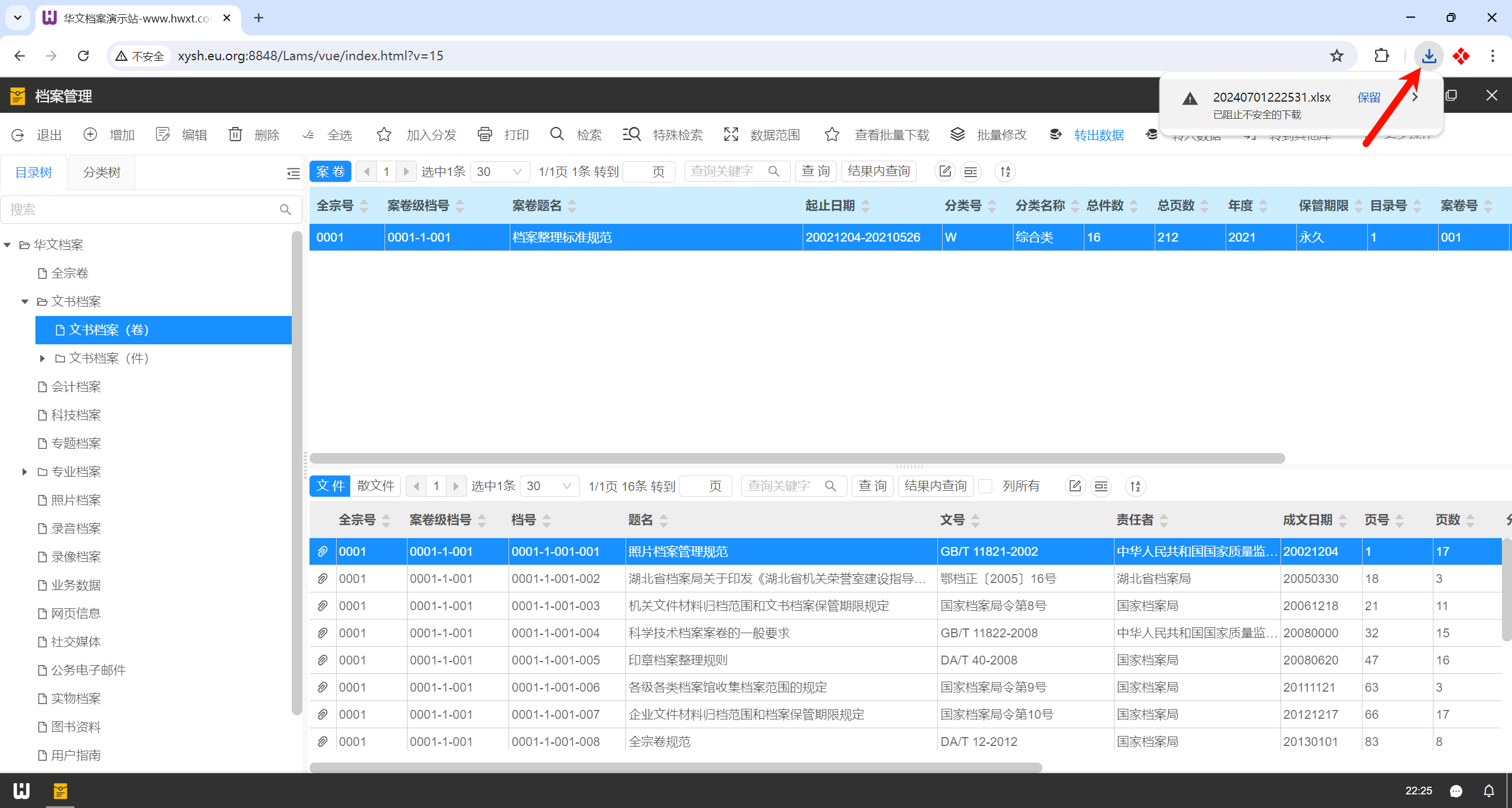Open Special Search (特殊检索) tool
Image resolution: width=1512 pixels, height=808 pixels.
[631, 135]
